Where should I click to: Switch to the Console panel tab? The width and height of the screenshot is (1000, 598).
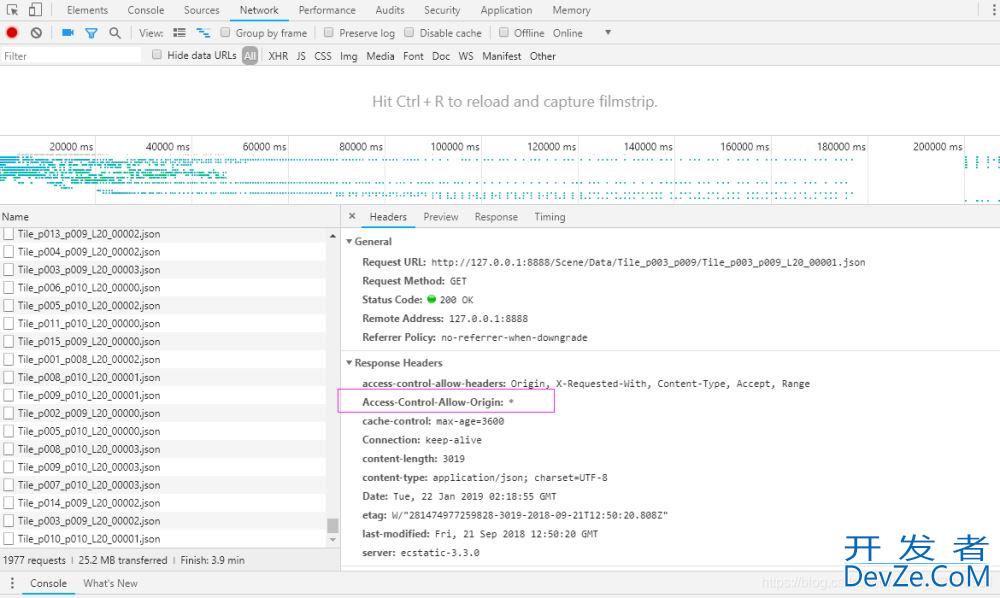pyautogui.click(x=145, y=10)
